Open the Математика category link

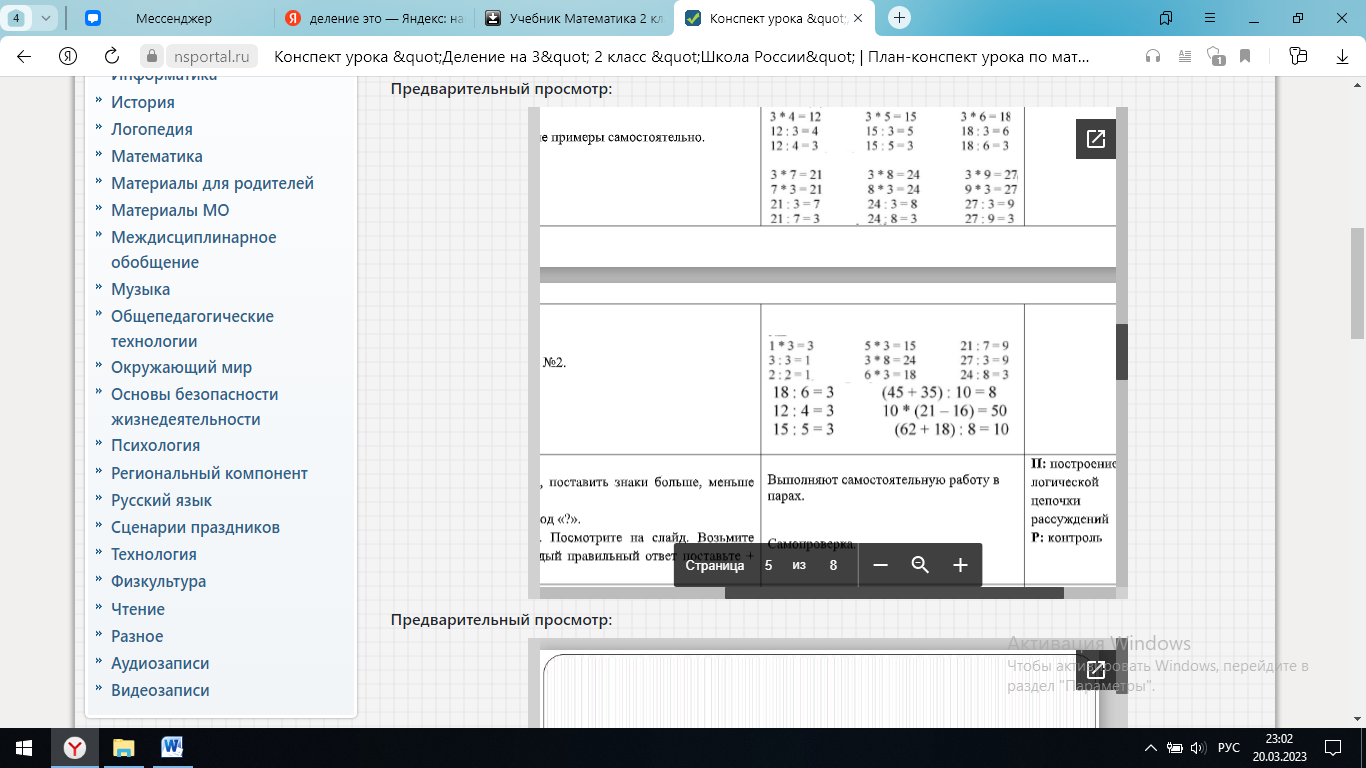156,156
